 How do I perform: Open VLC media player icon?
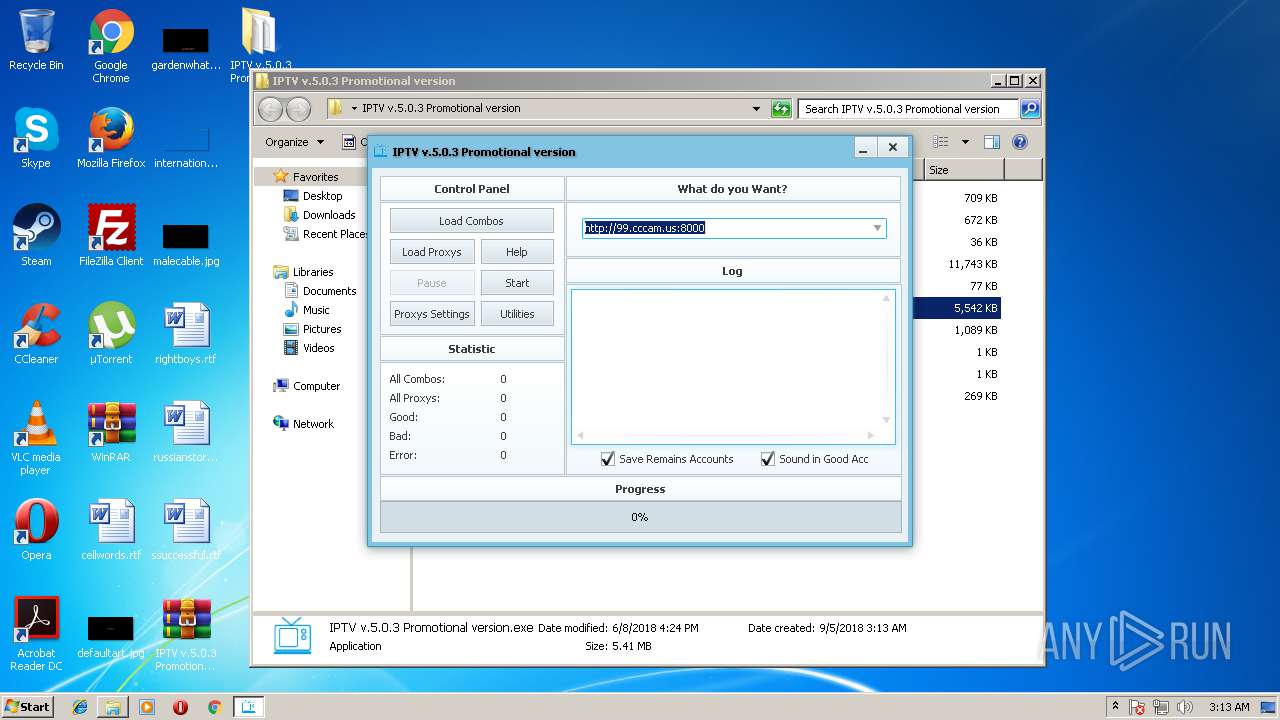point(36,438)
